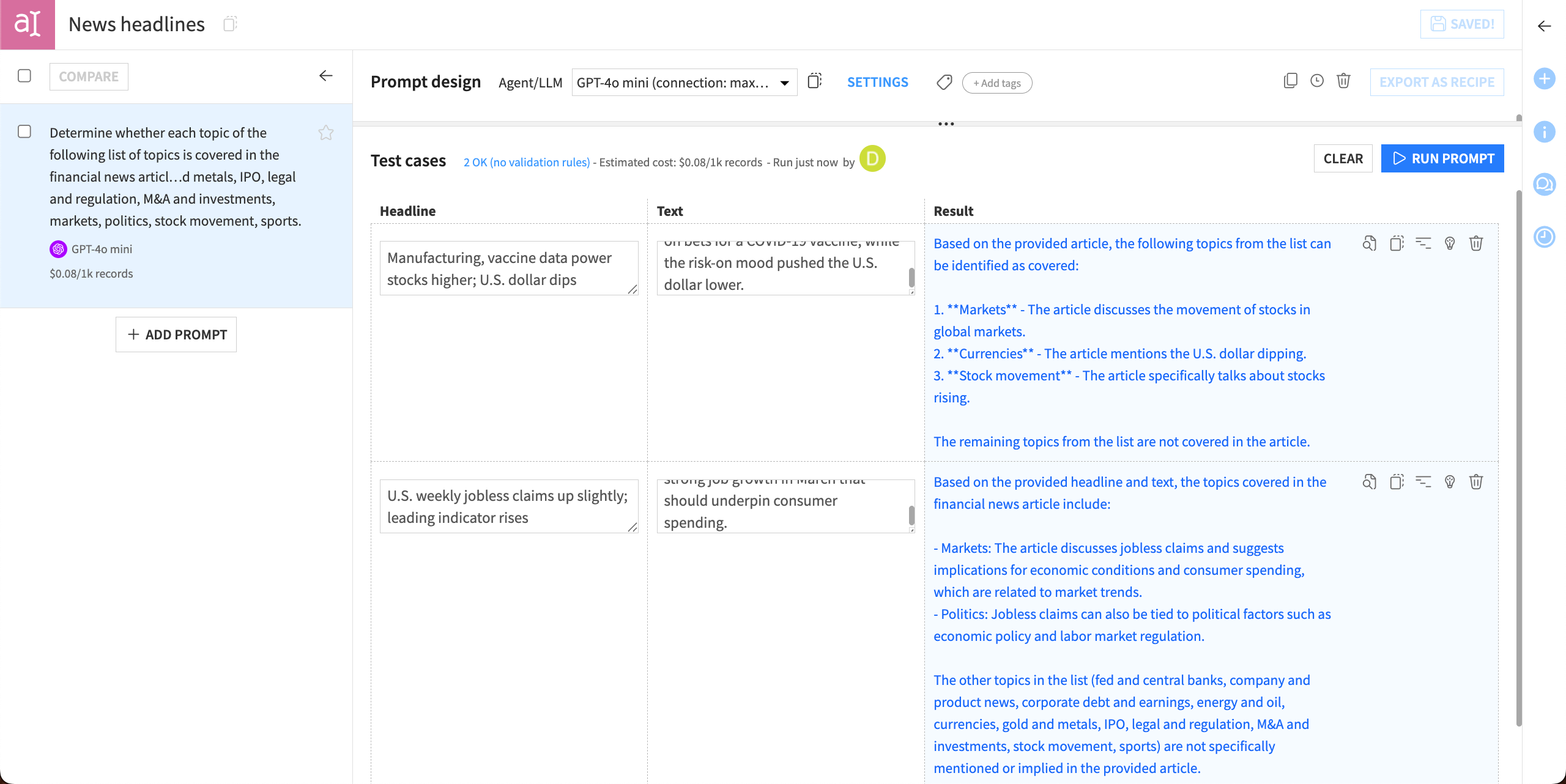Toggle the checkbox on the Determine topics prompt
The width and height of the screenshot is (1566, 784).
(x=24, y=132)
